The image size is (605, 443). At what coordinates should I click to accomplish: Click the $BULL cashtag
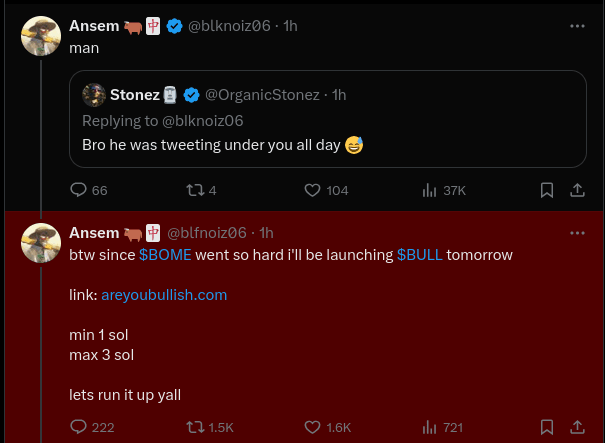point(419,255)
